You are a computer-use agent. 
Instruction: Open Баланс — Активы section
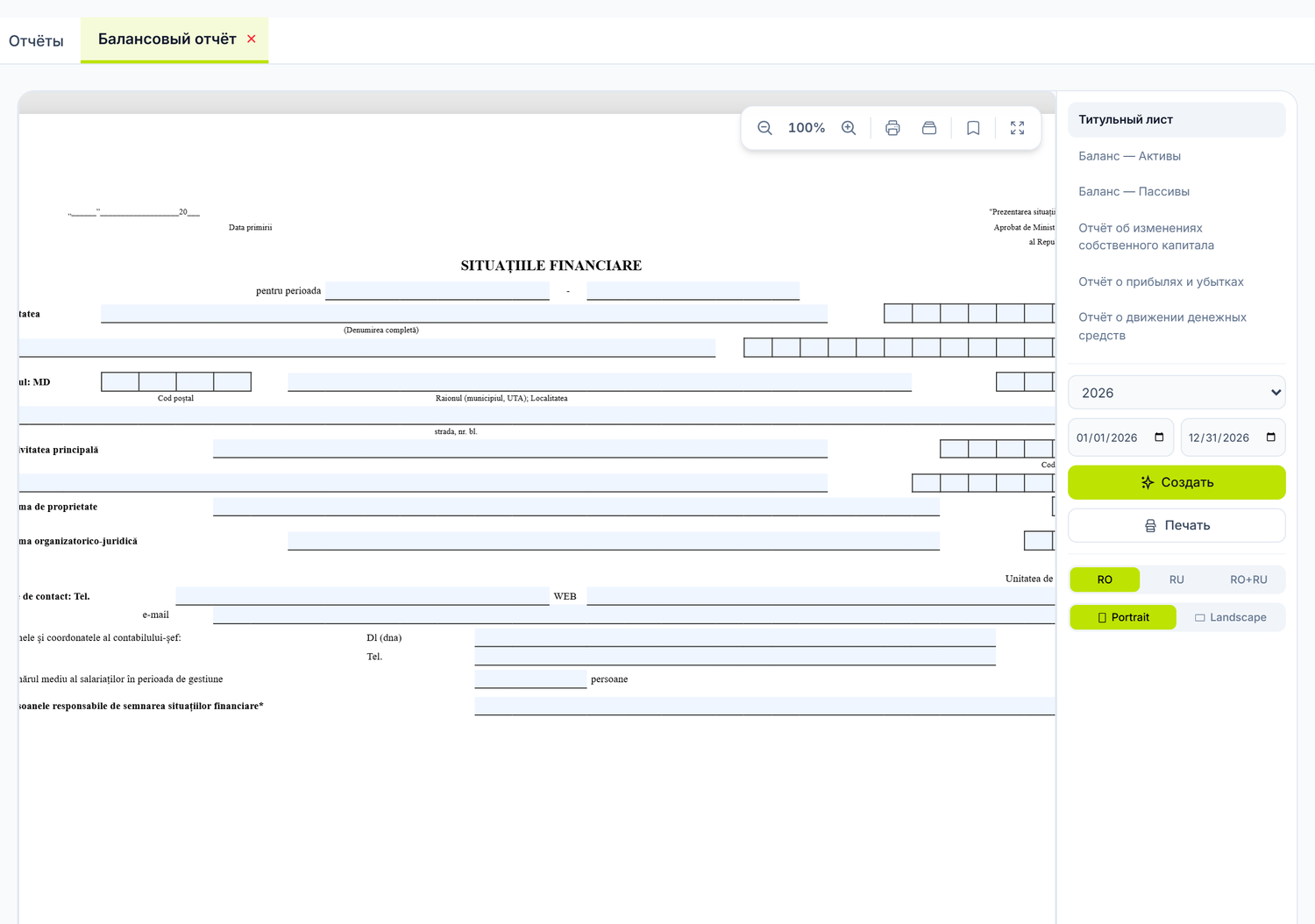pos(1129,156)
